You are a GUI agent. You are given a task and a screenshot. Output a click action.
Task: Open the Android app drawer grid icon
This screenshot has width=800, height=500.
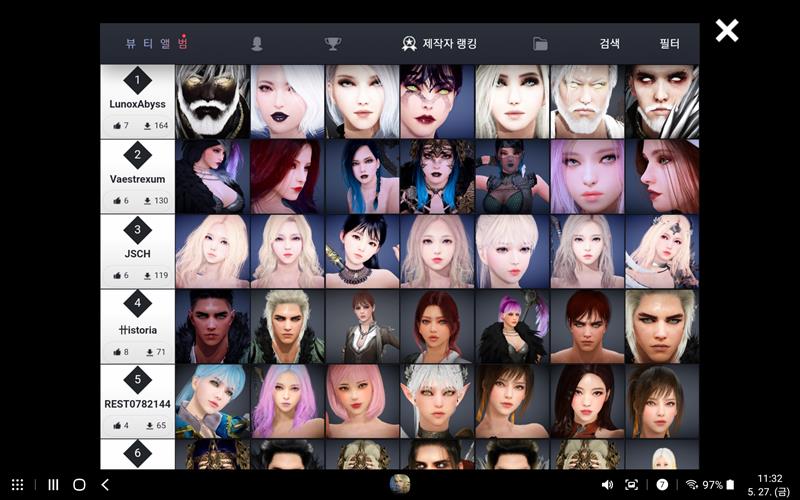coord(17,485)
